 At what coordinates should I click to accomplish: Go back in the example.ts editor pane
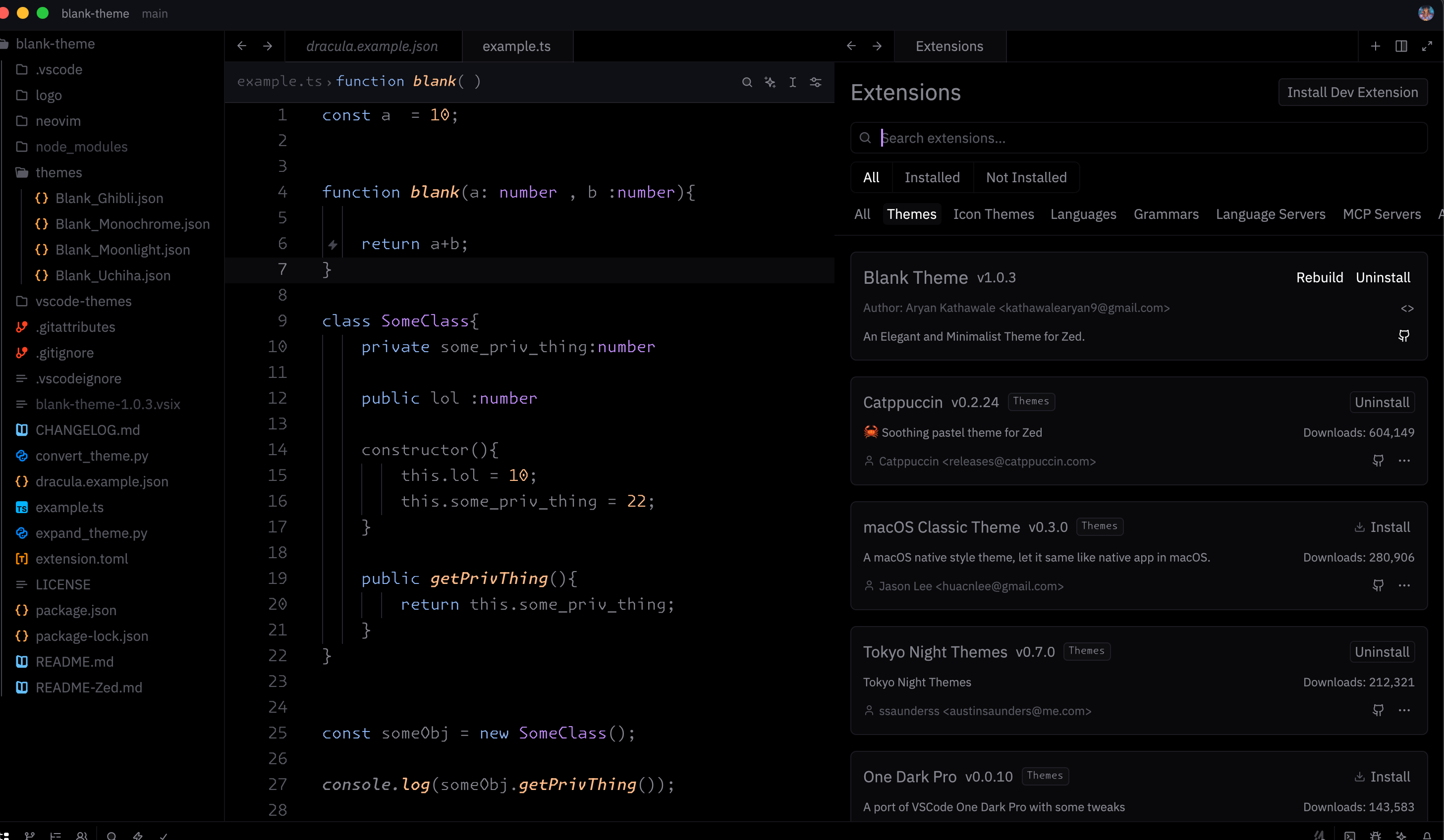click(242, 46)
